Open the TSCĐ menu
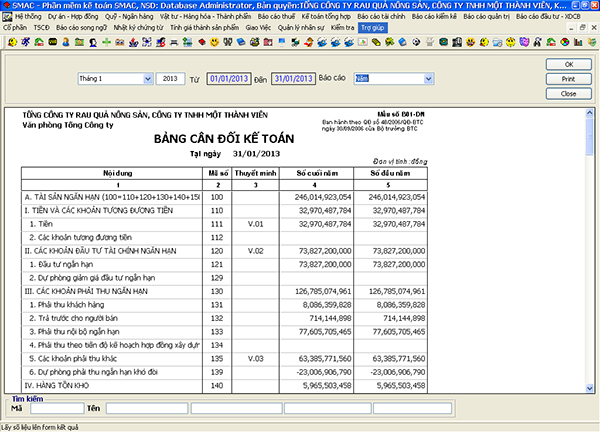 click(41, 28)
